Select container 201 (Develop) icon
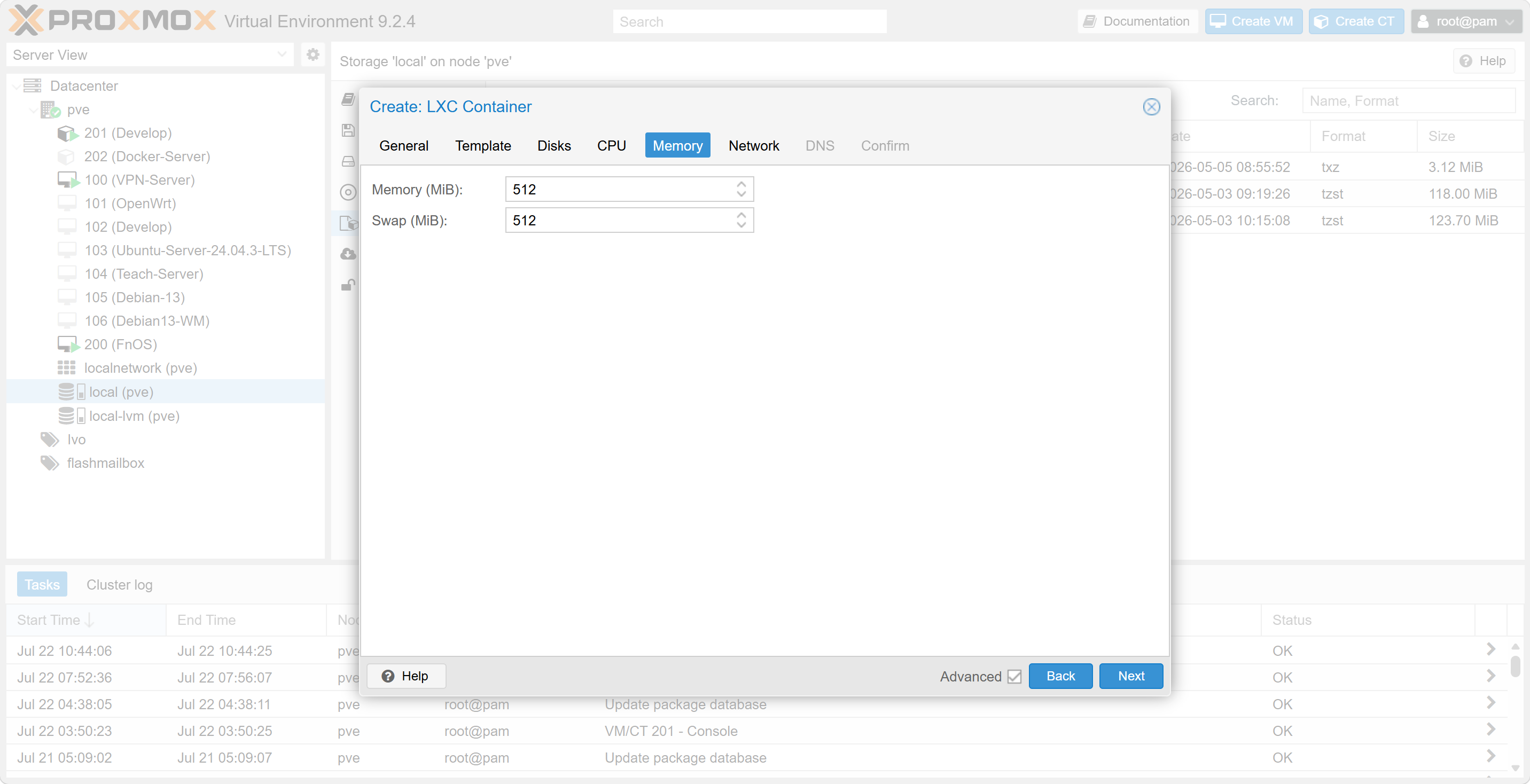 (x=68, y=133)
